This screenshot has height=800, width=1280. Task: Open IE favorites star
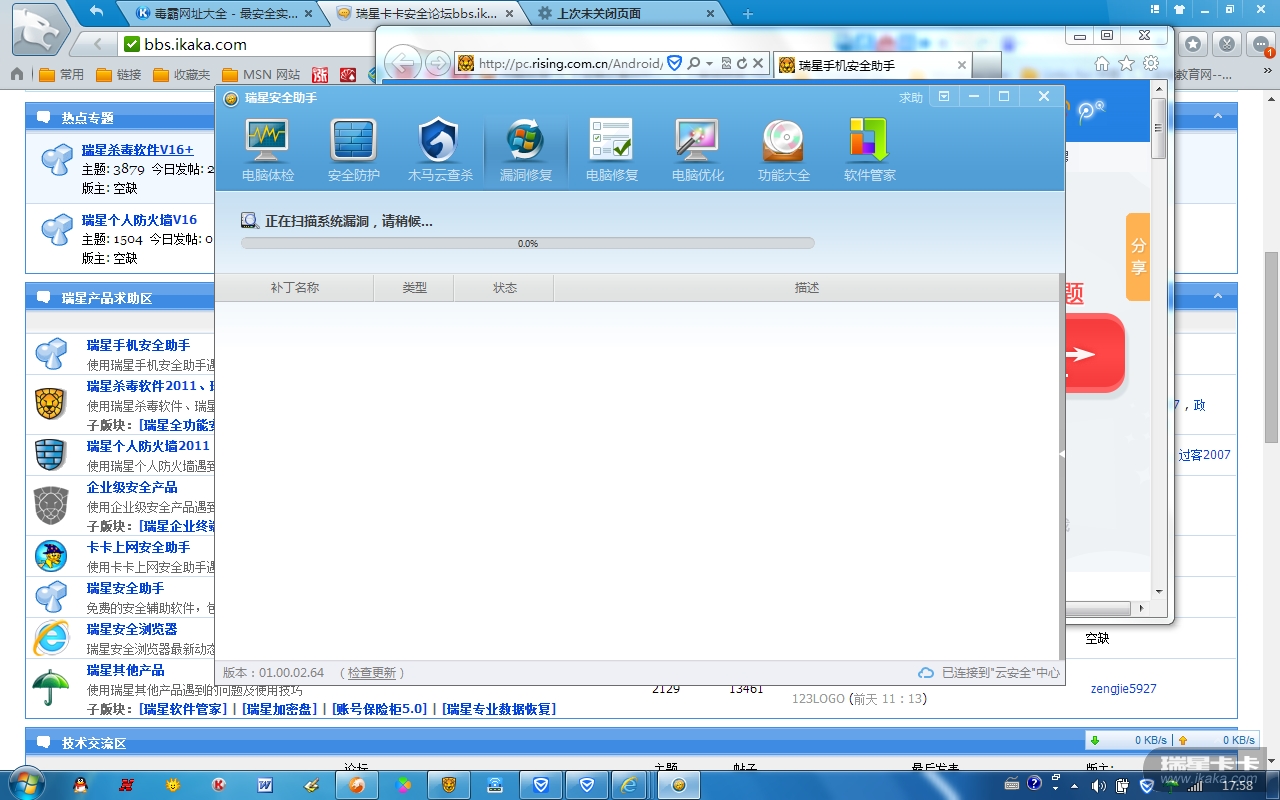(1126, 63)
